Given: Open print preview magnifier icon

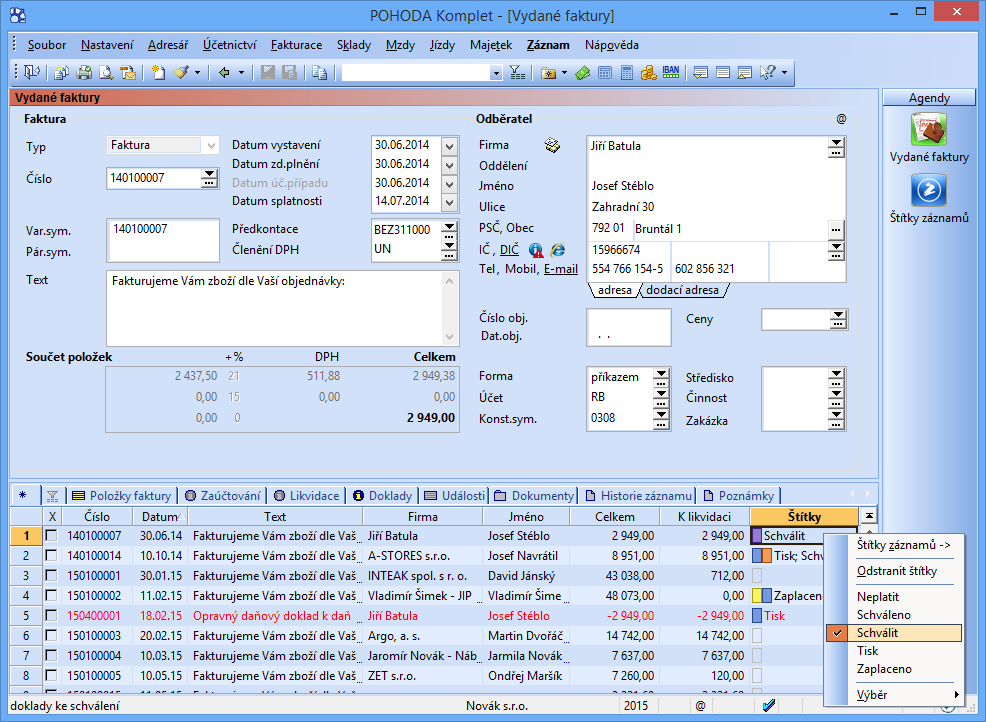Looking at the screenshot, I should (106, 73).
